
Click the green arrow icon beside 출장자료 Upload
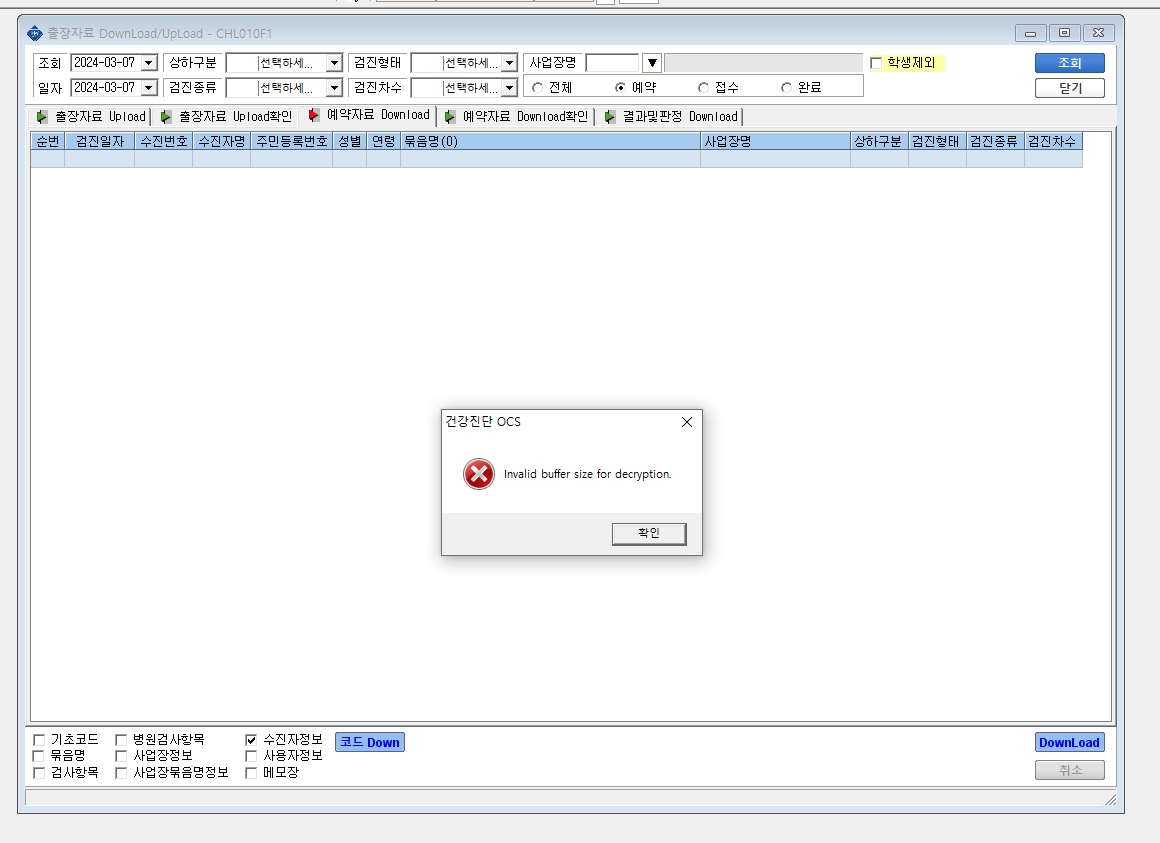pyautogui.click(x=42, y=117)
